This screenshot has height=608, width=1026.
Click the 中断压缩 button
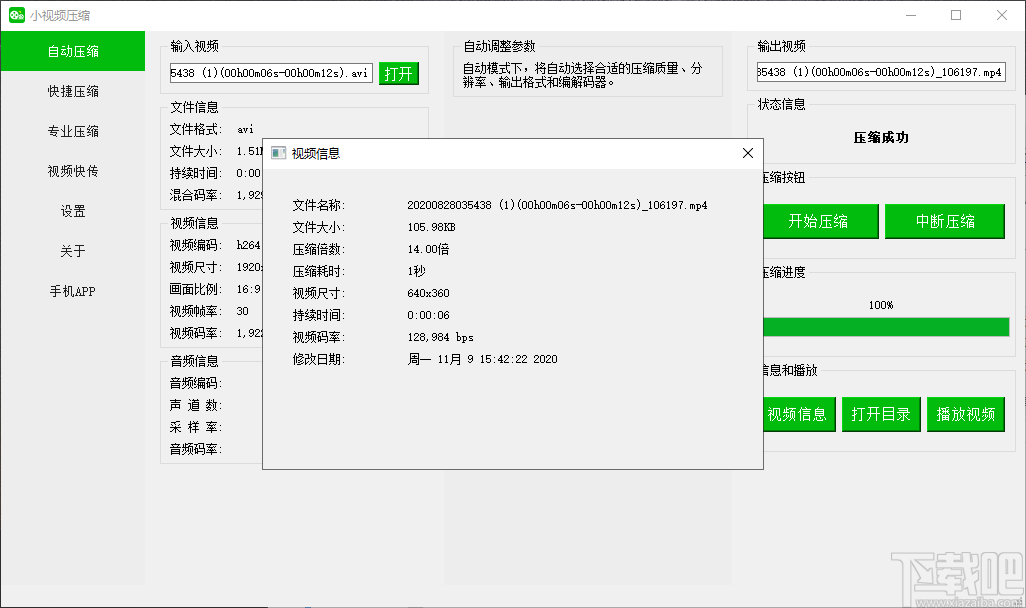pos(945,221)
